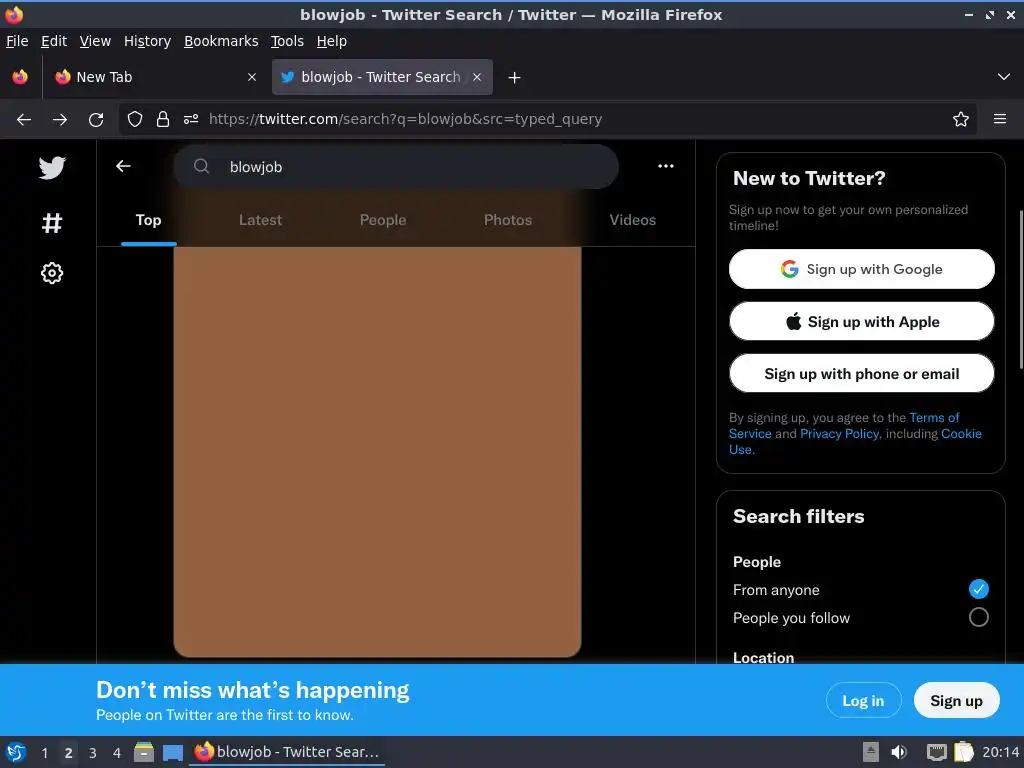Open the Privacy Policy link

coord(839,434)
